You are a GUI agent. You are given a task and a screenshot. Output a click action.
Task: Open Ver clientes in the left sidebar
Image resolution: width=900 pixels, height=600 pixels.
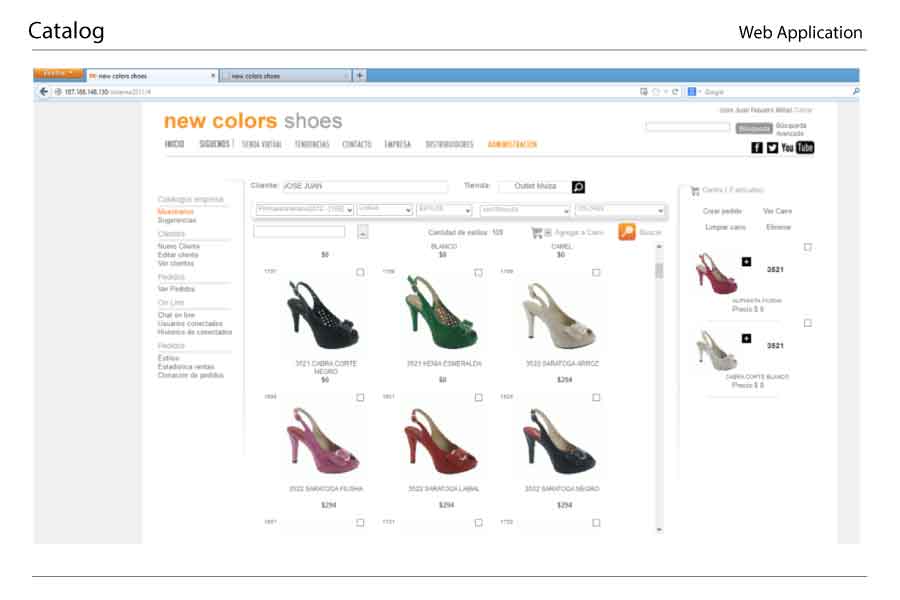pos(176,264)
